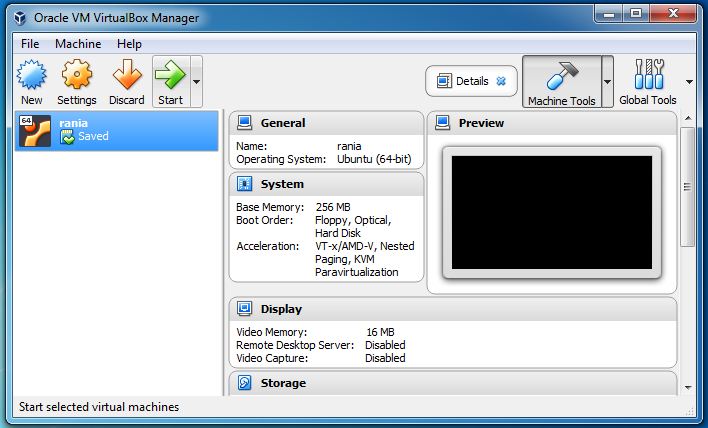Click the '256 MB' base memory value
Image resolution: width=708 pixels, height=428 pixels.
pos(333,207)
